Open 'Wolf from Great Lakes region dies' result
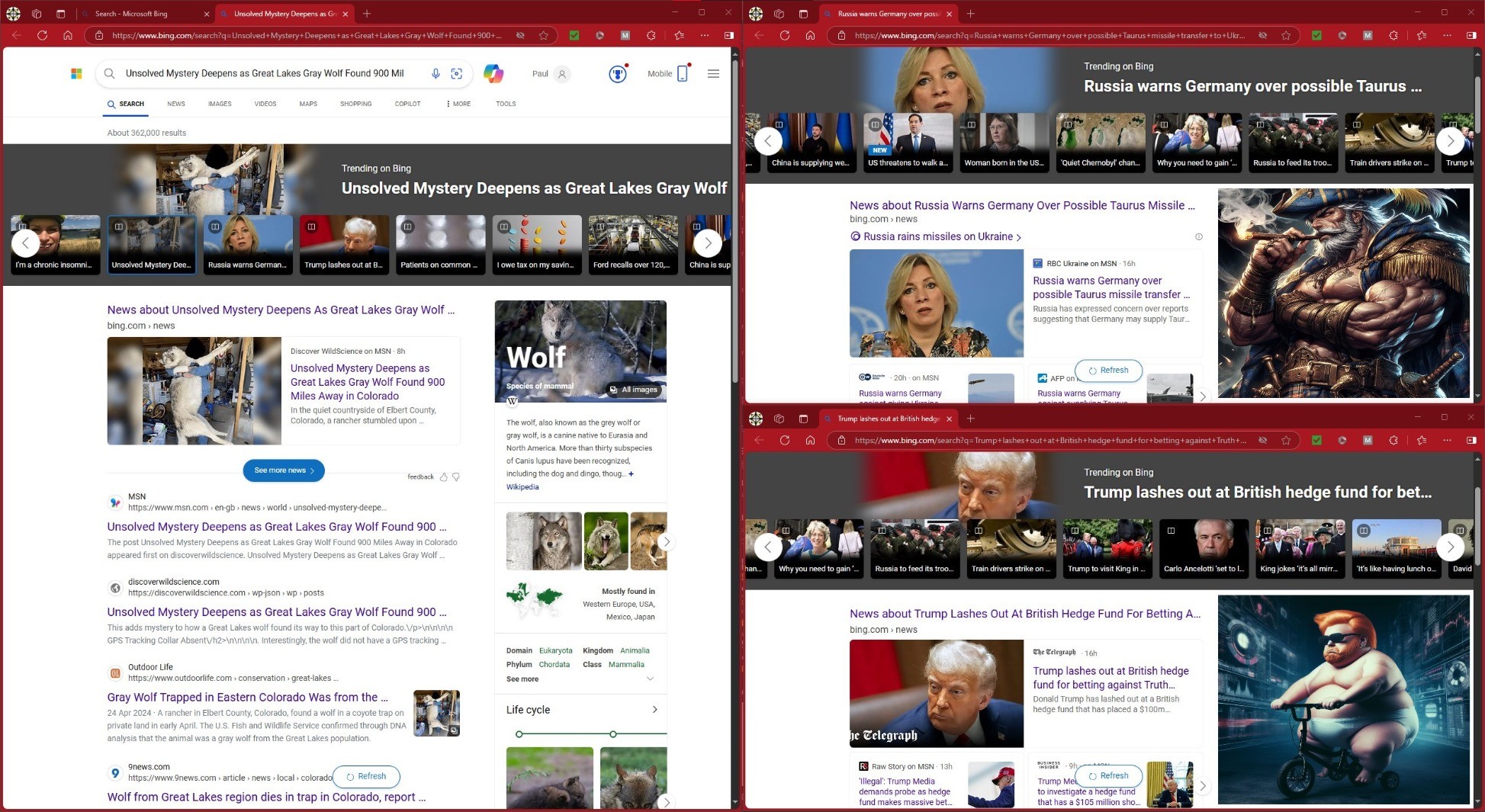This screenshot has height=812, width=1485. click(266, 797)
